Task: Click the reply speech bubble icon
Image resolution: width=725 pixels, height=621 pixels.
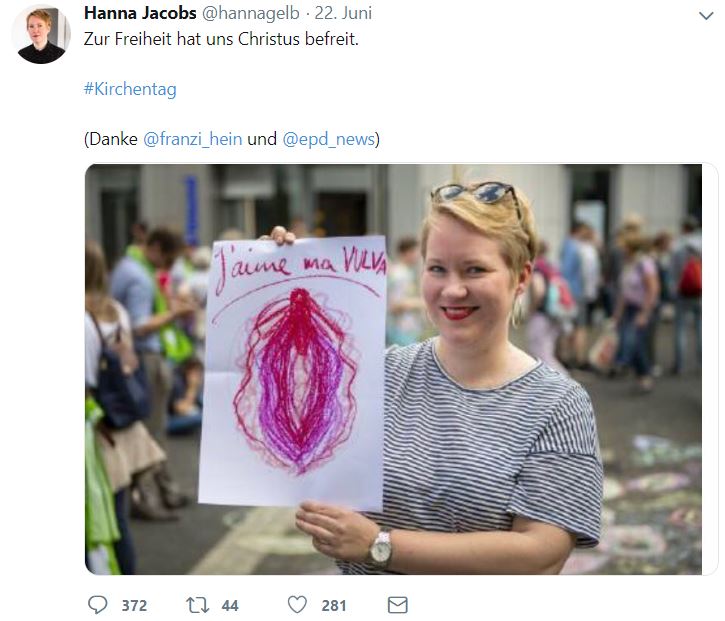Action: click(98, 605)
